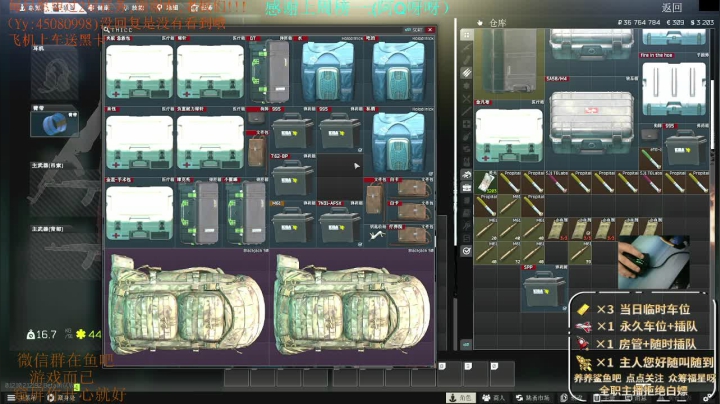720x404 pixels.
Task: Select the medical cross filter icon in stash sidebar
Action: 467,124
